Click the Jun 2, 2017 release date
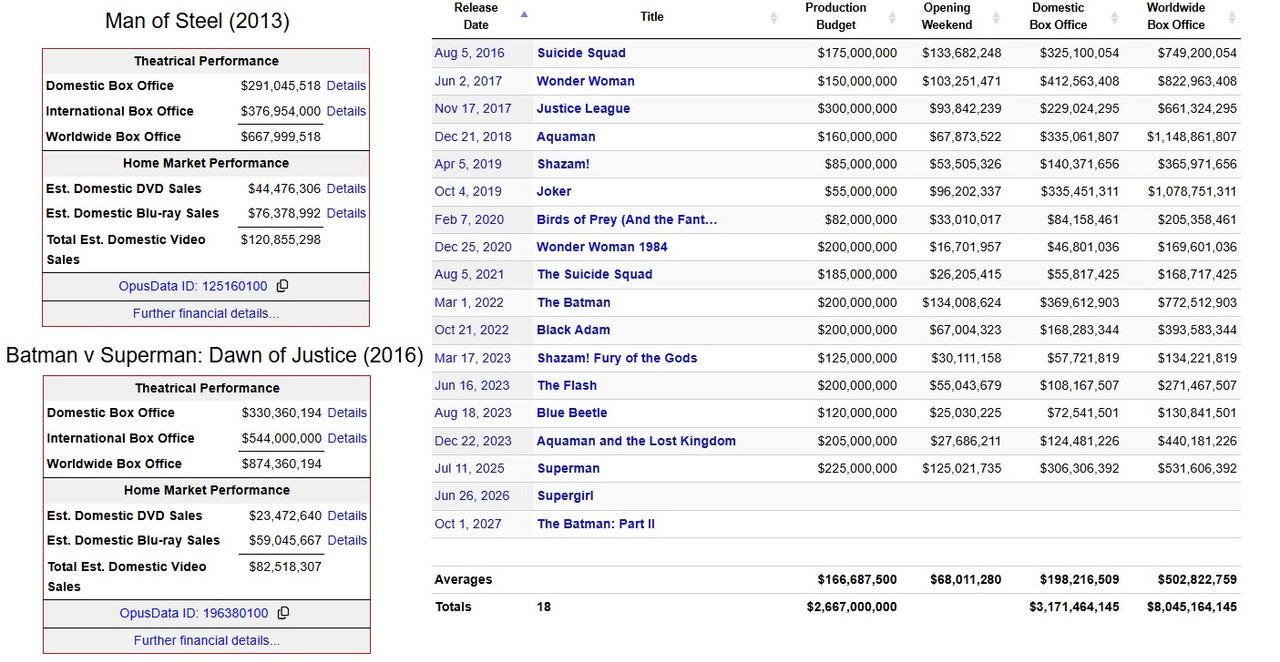Viewport: 1280px width, 662px height. point(468,81)
